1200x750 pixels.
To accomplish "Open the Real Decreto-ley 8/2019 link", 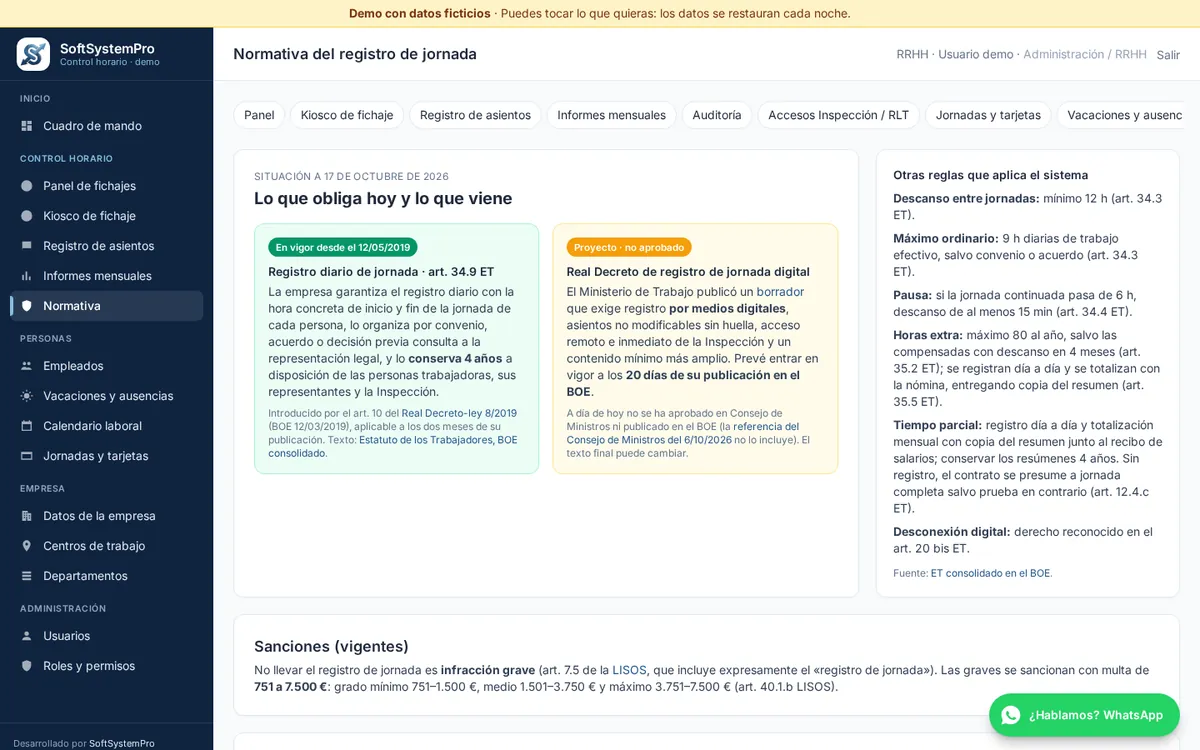I will pyautogui.click(x=459, y=413).
